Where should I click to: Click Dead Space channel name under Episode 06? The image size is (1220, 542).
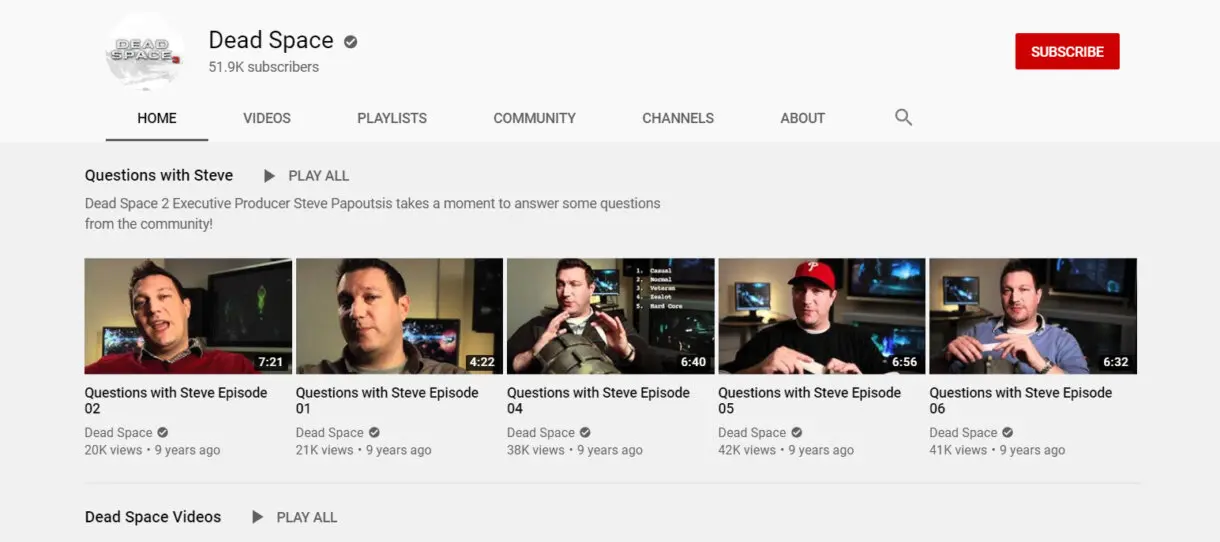(x=963, y=433)
